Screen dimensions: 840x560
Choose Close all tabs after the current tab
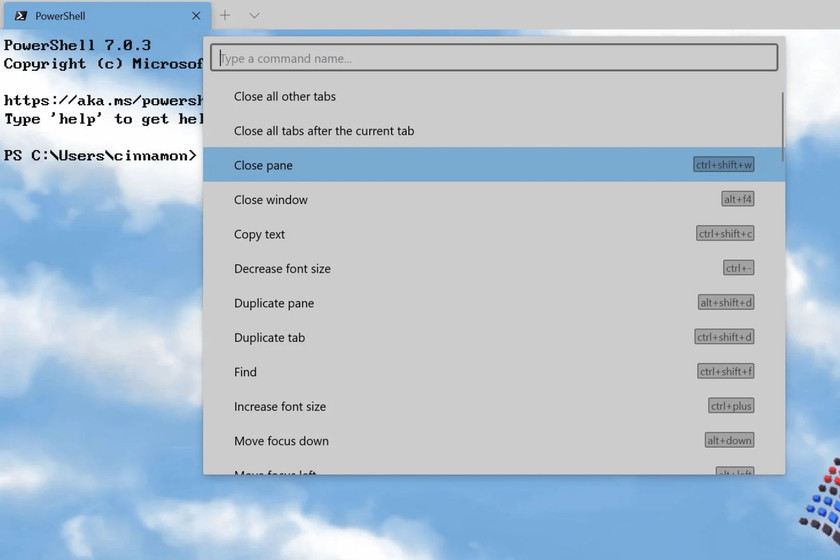coord(494,131)
